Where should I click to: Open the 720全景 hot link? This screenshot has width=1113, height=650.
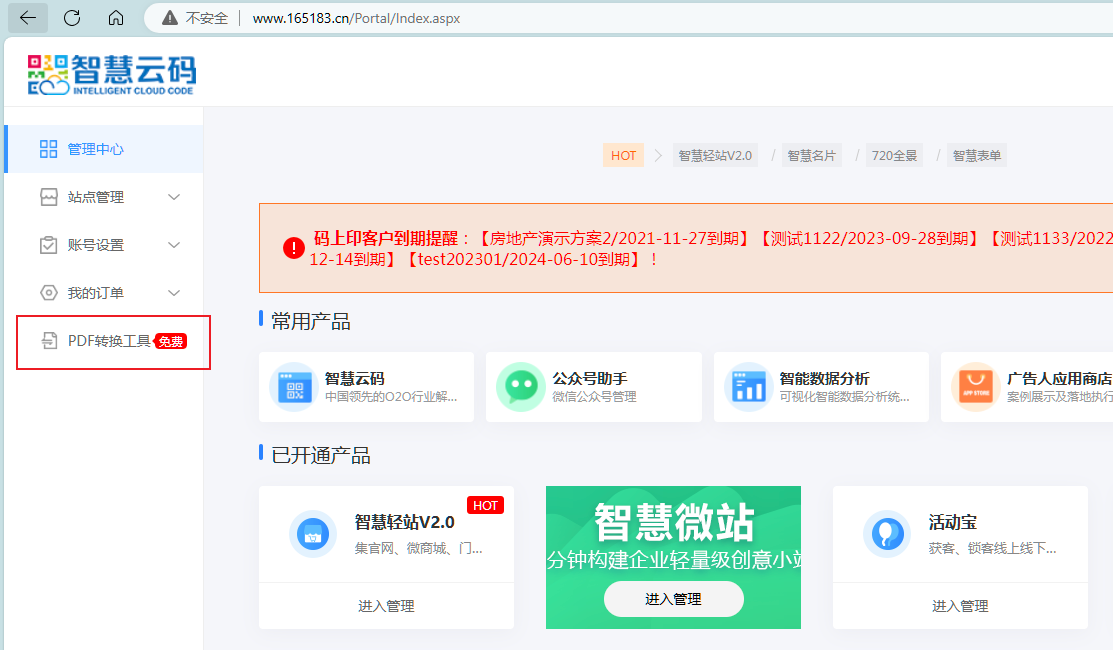[x=894, y=155]
